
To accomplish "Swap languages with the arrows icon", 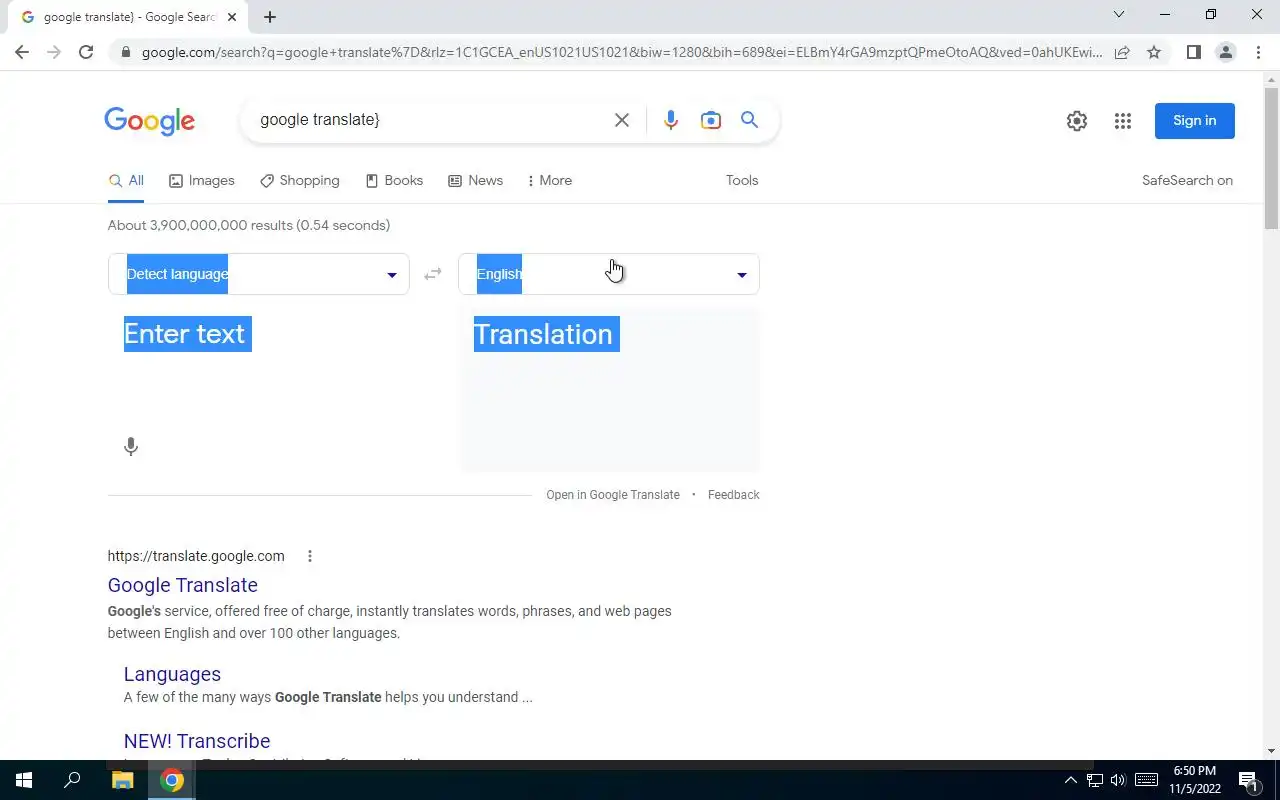I will click(433, 274).
